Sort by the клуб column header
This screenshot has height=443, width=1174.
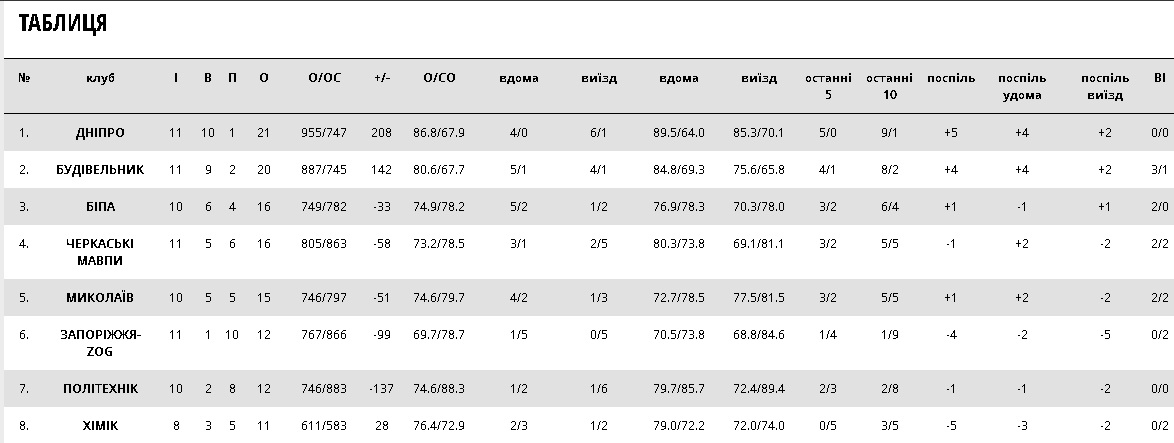pos(100,78)
